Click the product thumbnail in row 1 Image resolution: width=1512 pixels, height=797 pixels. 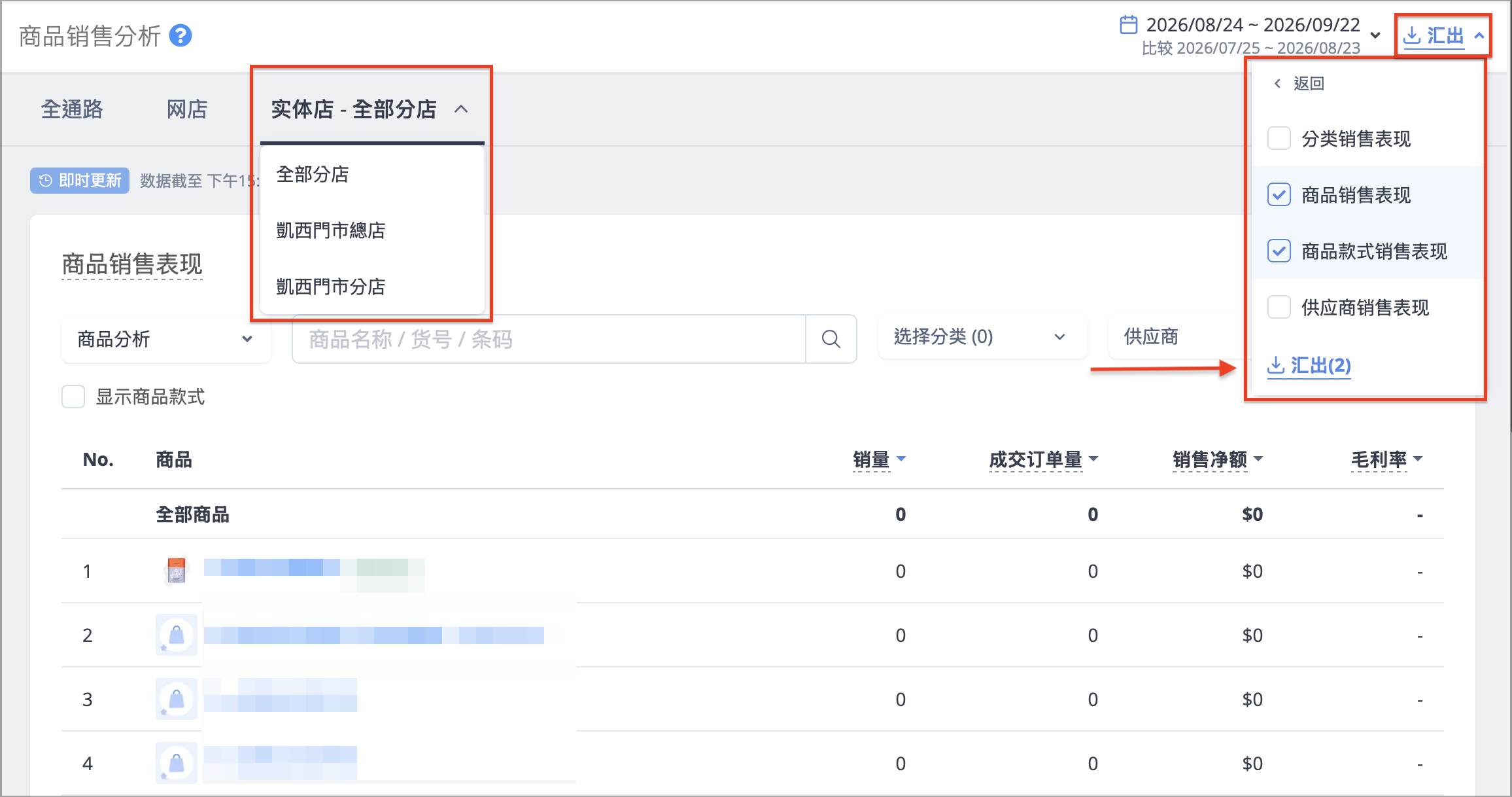pos(176,571)
